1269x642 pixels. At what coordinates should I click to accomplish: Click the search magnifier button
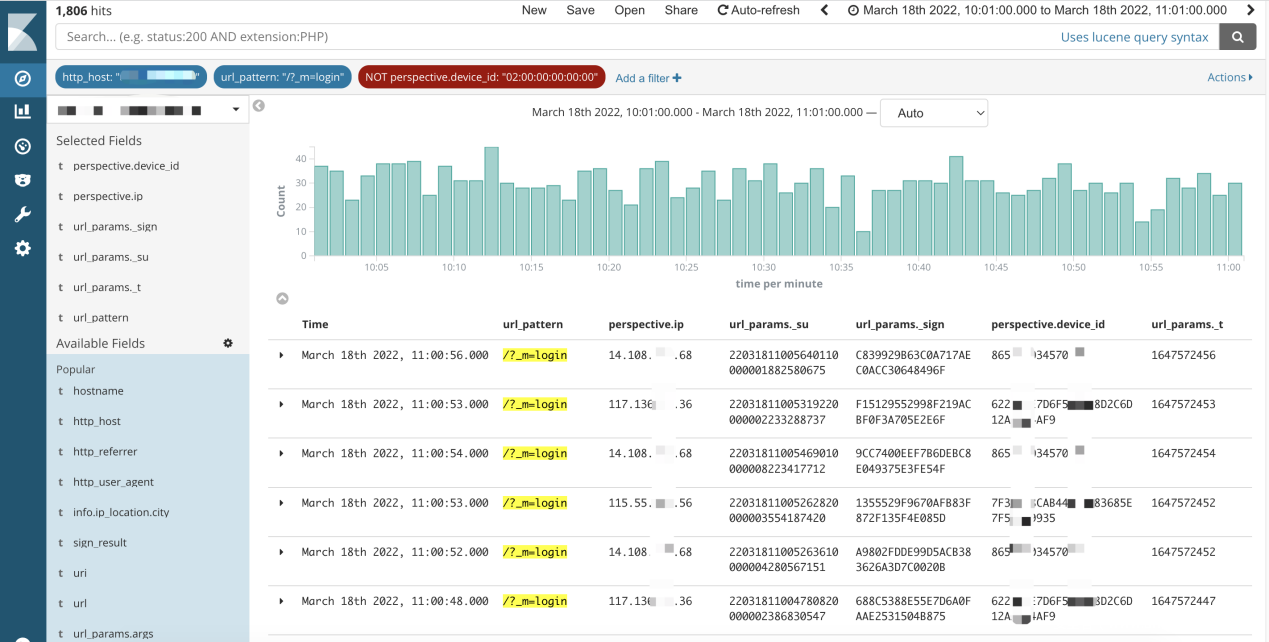pyautogui.click(x=1238, y=37)
